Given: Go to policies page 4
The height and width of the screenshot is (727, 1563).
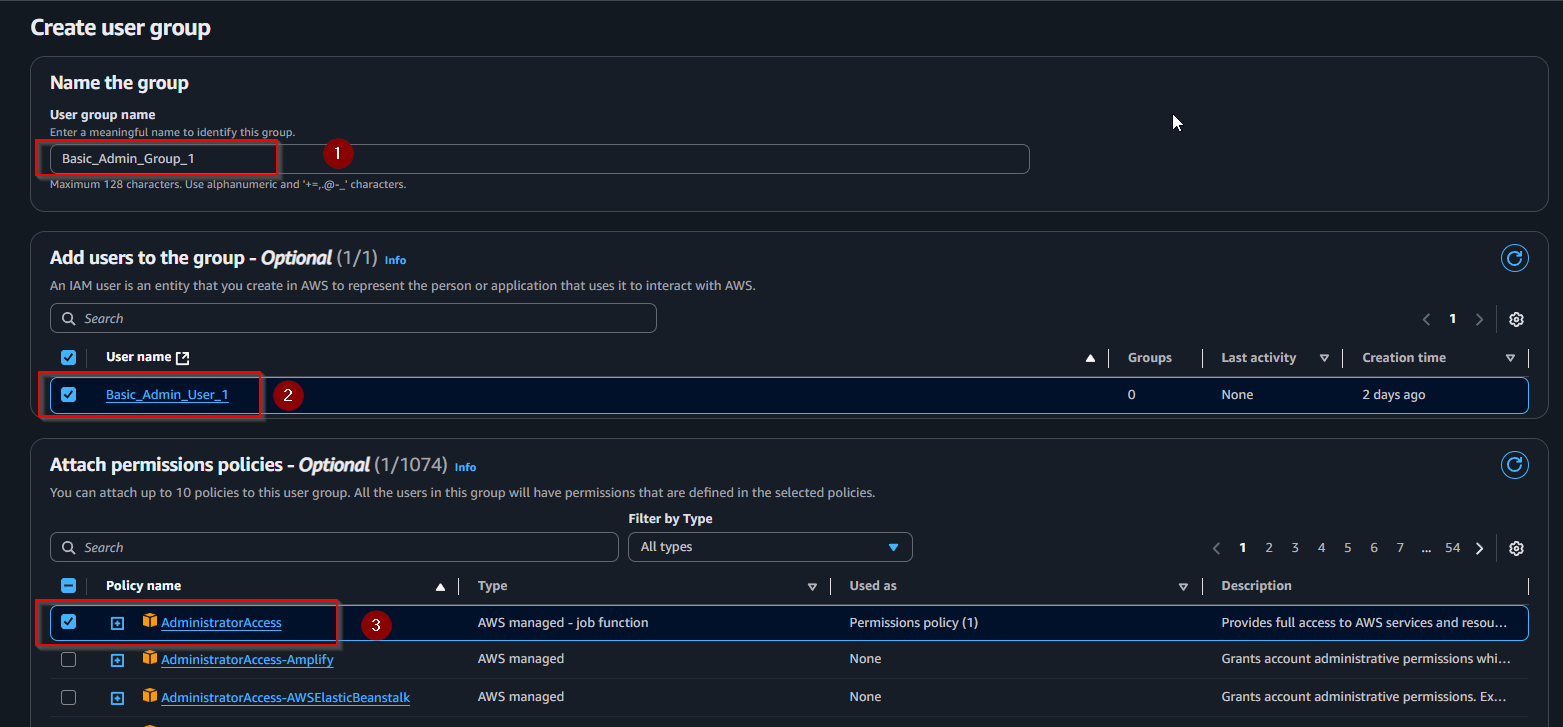Looking at the screenshot, I should point(1321,548).
